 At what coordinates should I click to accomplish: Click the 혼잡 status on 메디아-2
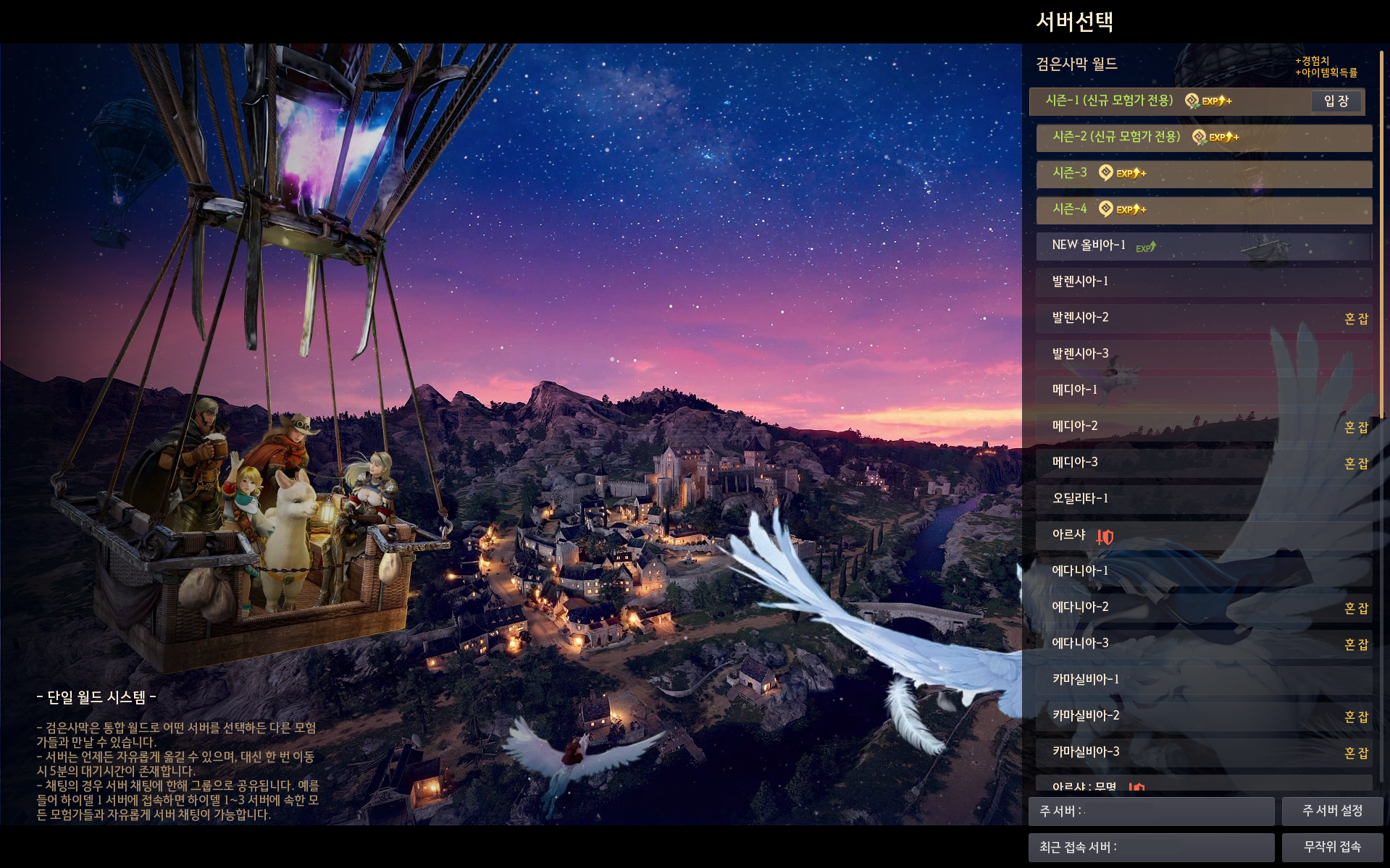coord(1356,428)
